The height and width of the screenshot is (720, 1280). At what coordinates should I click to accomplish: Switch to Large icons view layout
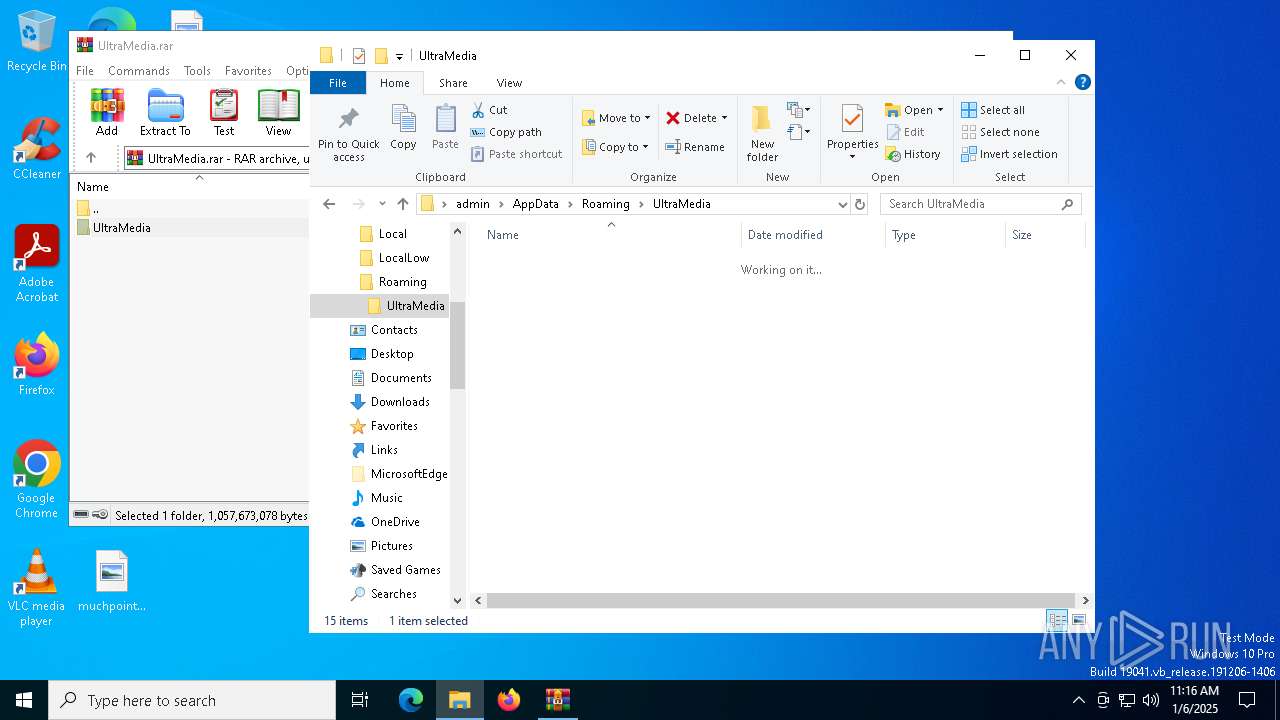point(1079,621)
